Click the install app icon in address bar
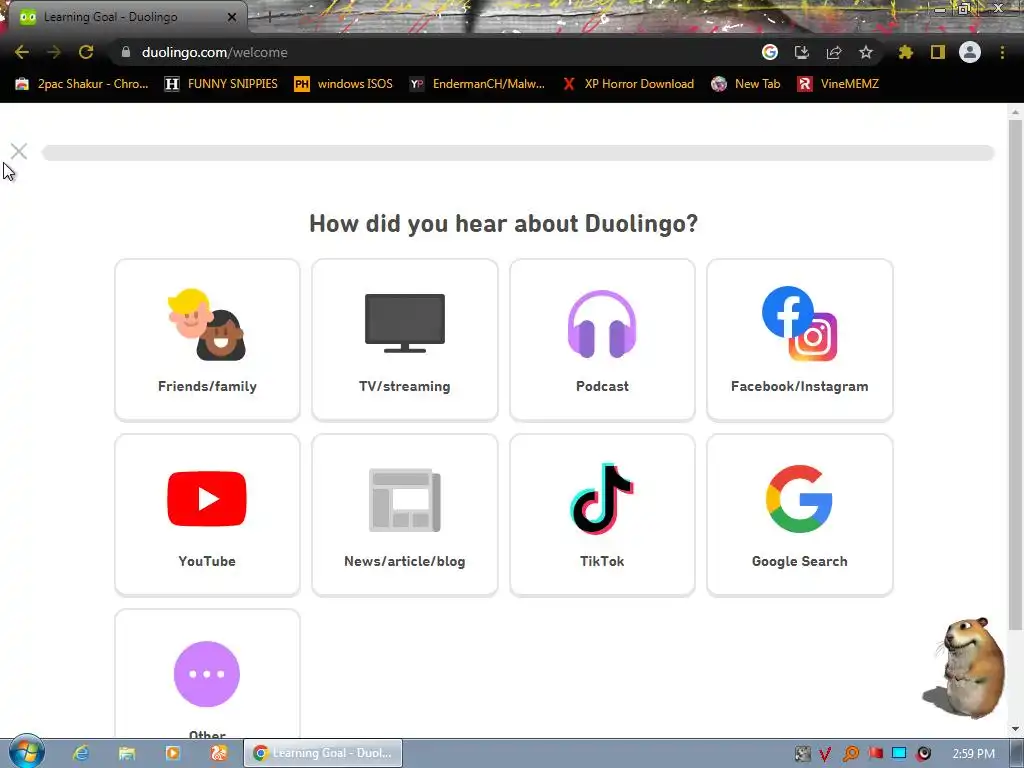 point(802,52)
